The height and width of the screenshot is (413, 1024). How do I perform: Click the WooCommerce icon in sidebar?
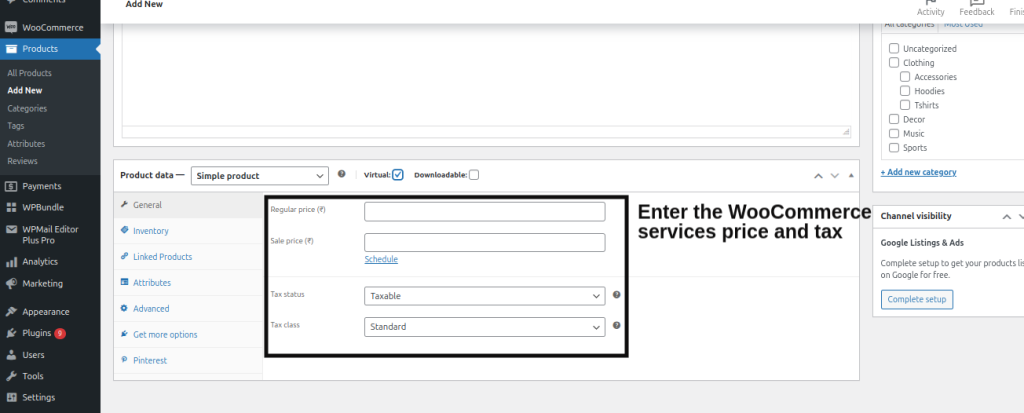[11, 27]
